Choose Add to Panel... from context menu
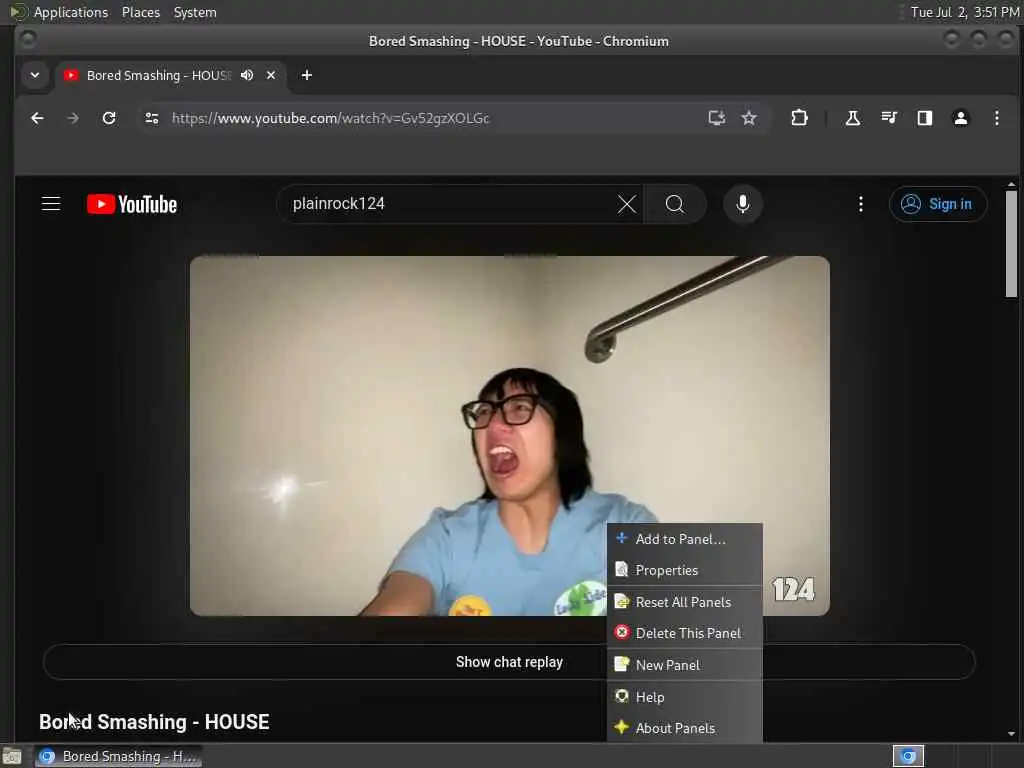This screenshot has height=768, width=1024. tap(684, 539)
